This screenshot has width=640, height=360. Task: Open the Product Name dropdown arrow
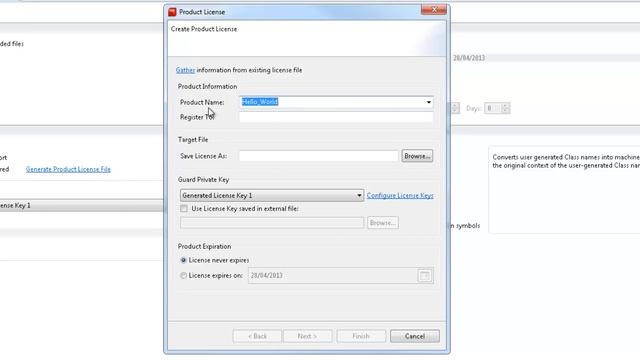pos(429,102)
